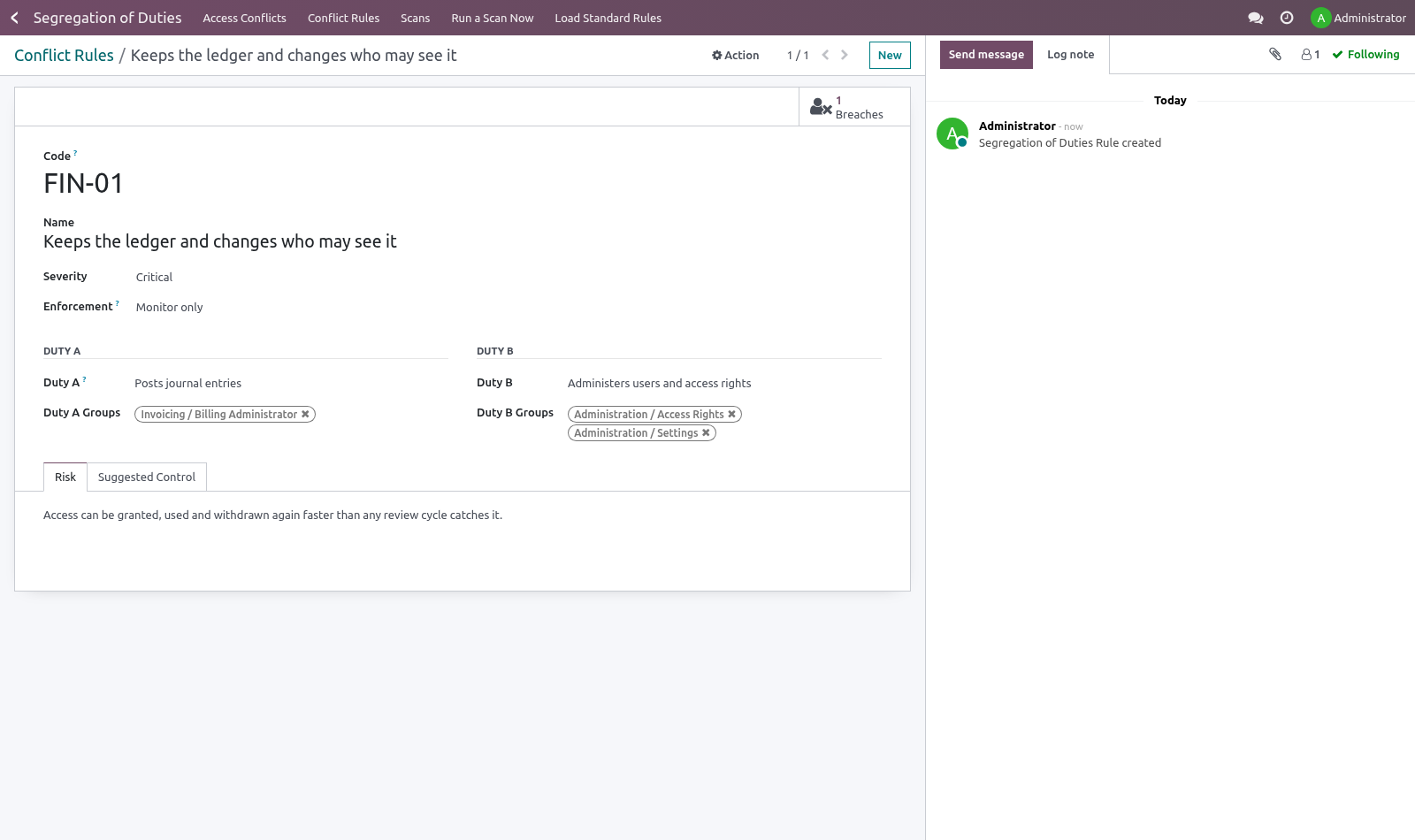This screenshot has height=840, width=1415.
Task: Open Scans menu
Action: pyautogui.click(x=415, y=18)
